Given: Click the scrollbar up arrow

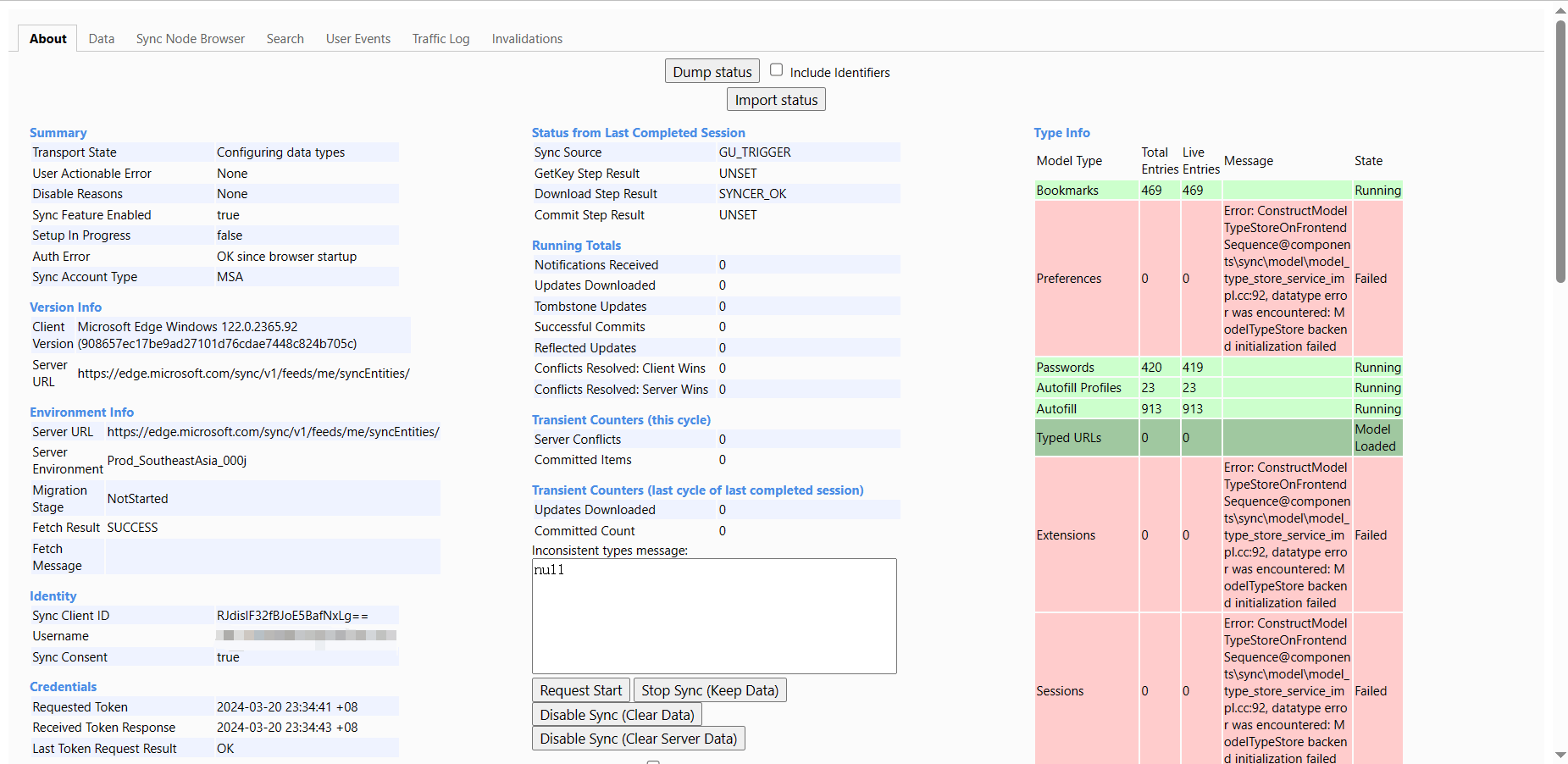Looking at the screenshot, I should pos(1560,10).
